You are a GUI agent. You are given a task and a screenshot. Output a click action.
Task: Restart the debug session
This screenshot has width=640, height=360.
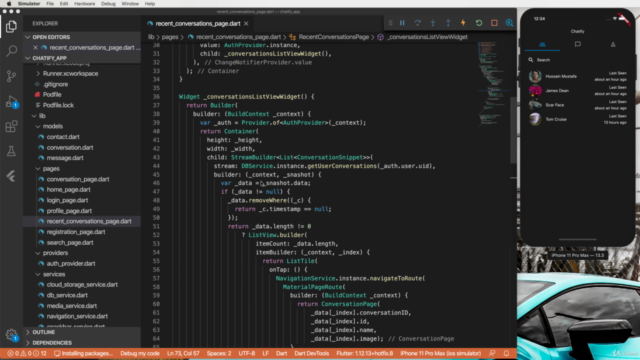(x=479, y=23)
